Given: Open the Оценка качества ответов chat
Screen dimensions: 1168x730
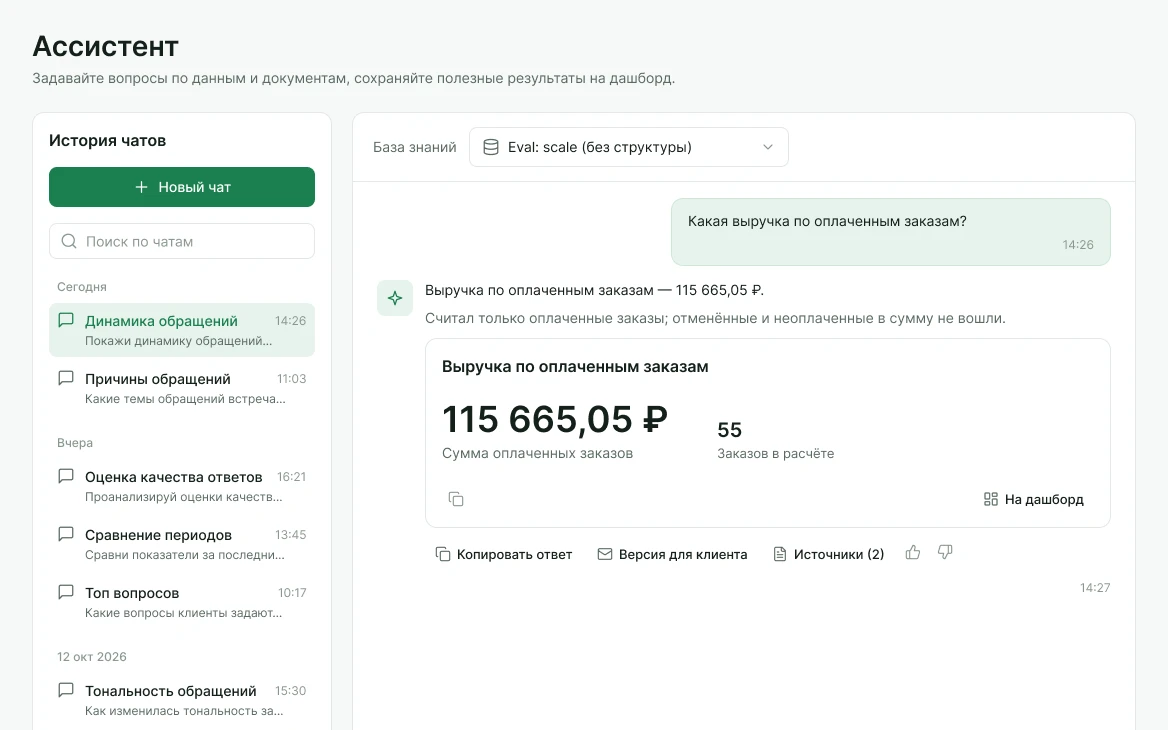Looking at the screenshot, I should click(182, 486).
